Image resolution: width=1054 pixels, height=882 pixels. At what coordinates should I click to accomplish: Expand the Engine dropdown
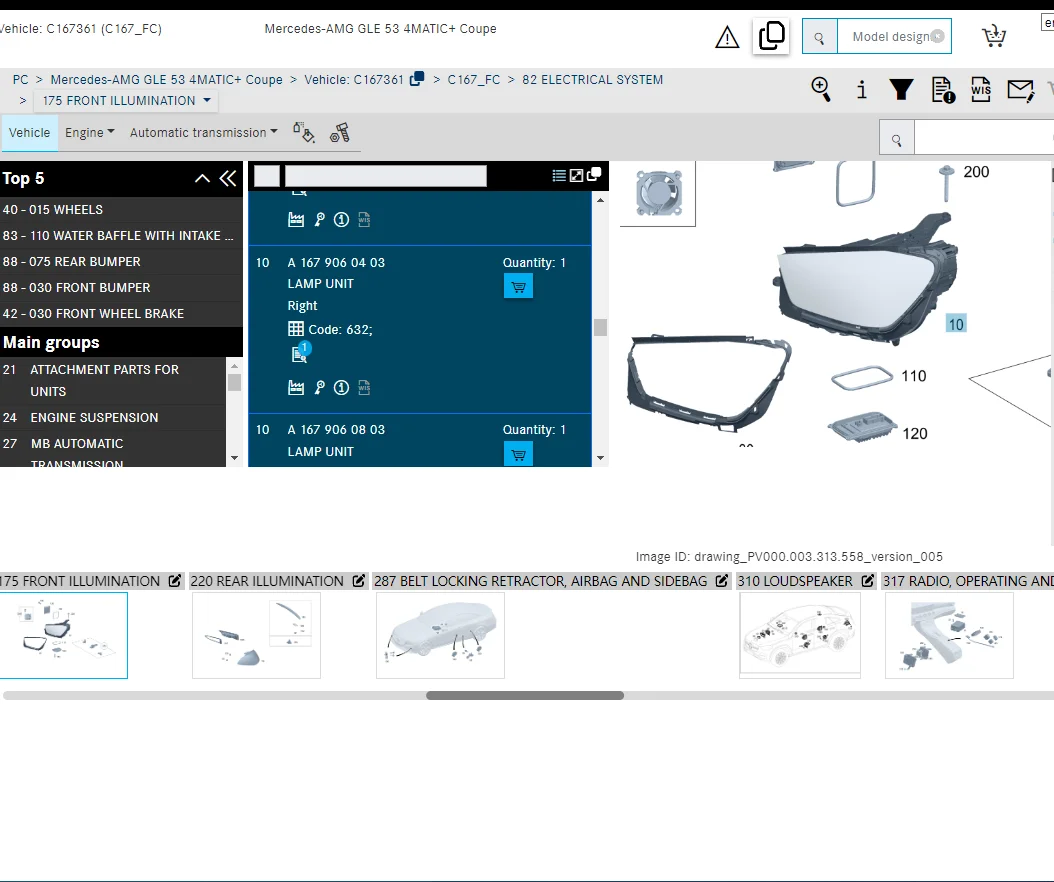pyautogui.click(x=89, y=132)
